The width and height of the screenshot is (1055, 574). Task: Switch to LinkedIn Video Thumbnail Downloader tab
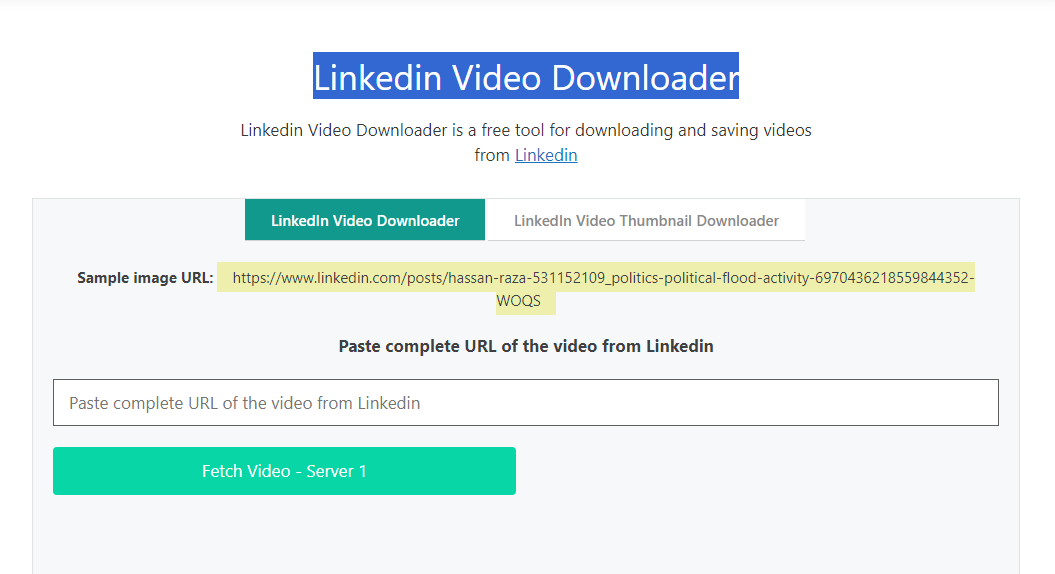pos(646,220)
